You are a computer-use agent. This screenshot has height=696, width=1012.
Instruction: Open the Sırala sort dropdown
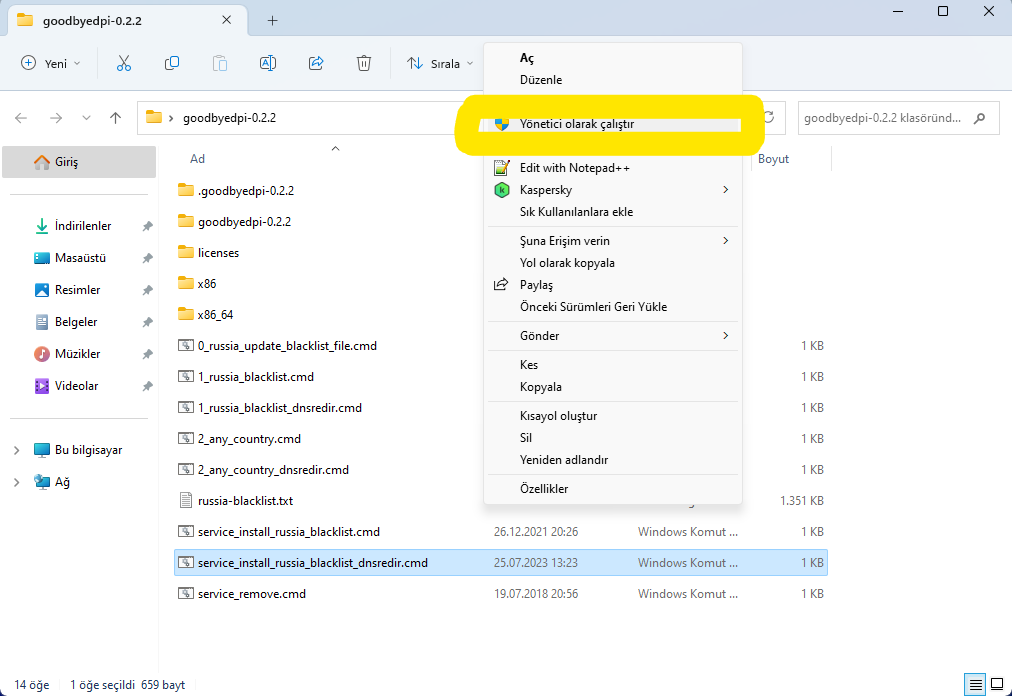pos(440,63)
